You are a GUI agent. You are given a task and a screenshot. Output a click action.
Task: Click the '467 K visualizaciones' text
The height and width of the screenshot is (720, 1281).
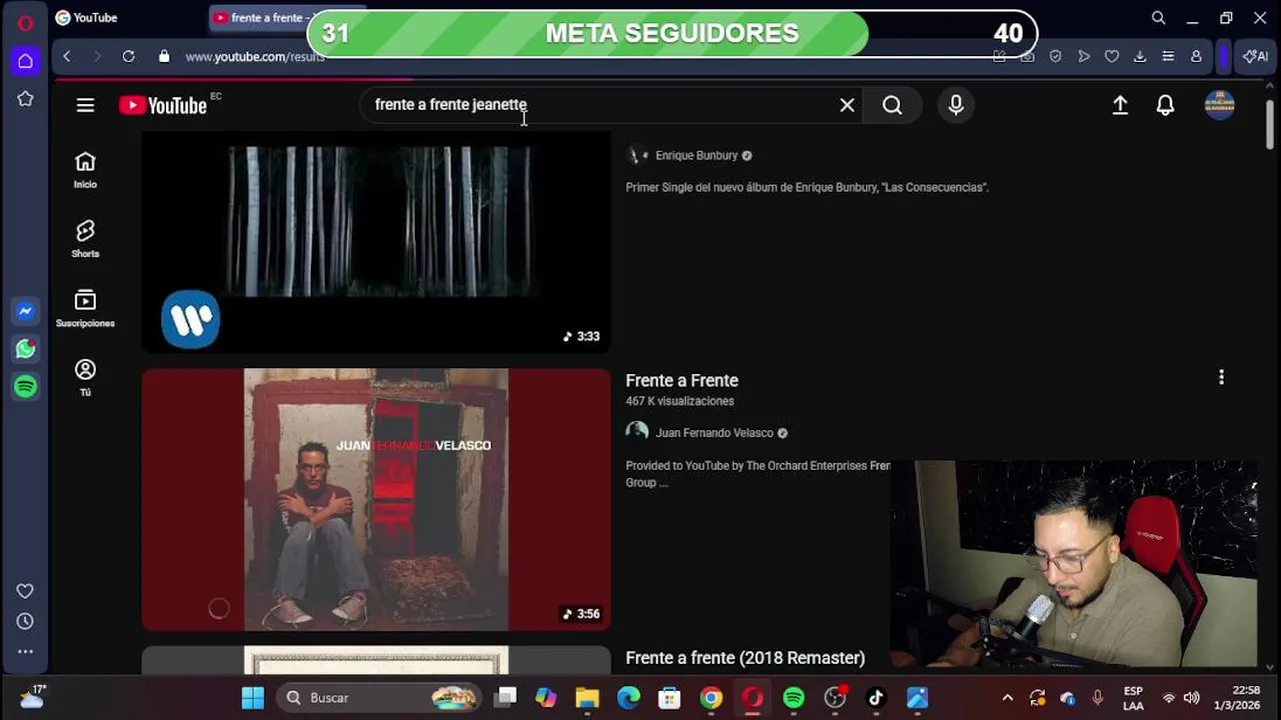coord(680,401)
